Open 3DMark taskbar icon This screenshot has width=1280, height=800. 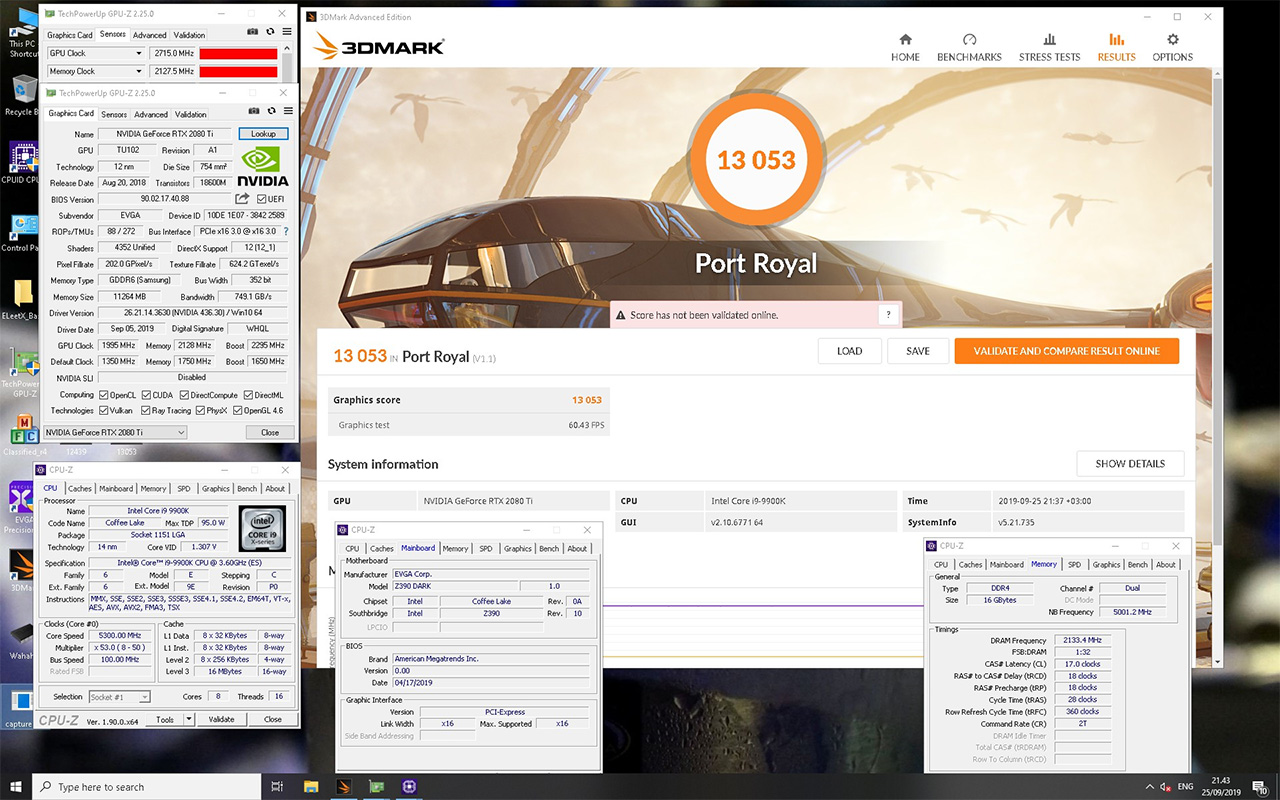pos(343,786)
